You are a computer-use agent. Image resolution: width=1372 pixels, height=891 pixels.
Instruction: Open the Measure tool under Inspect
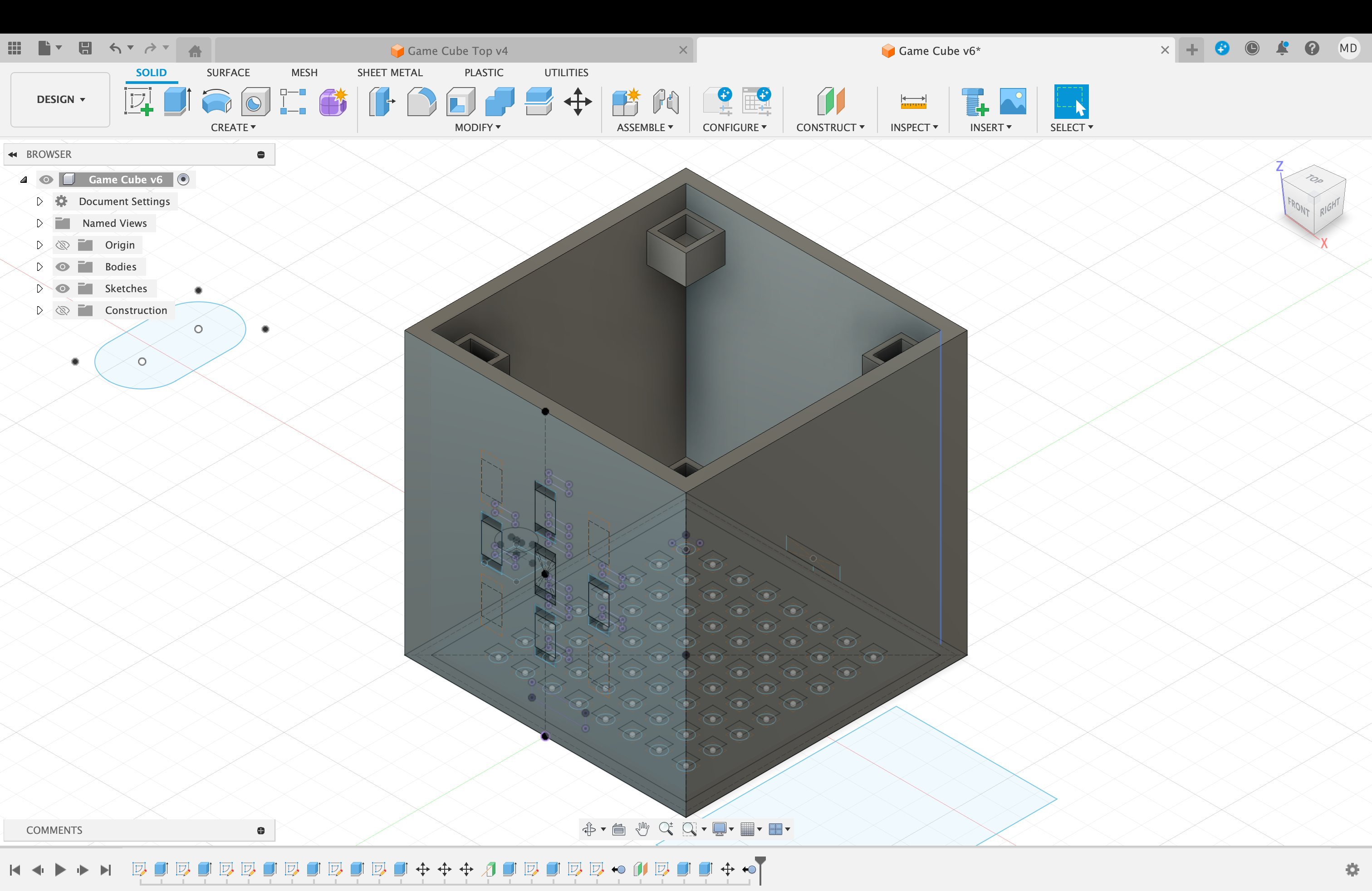pos(913,102)
